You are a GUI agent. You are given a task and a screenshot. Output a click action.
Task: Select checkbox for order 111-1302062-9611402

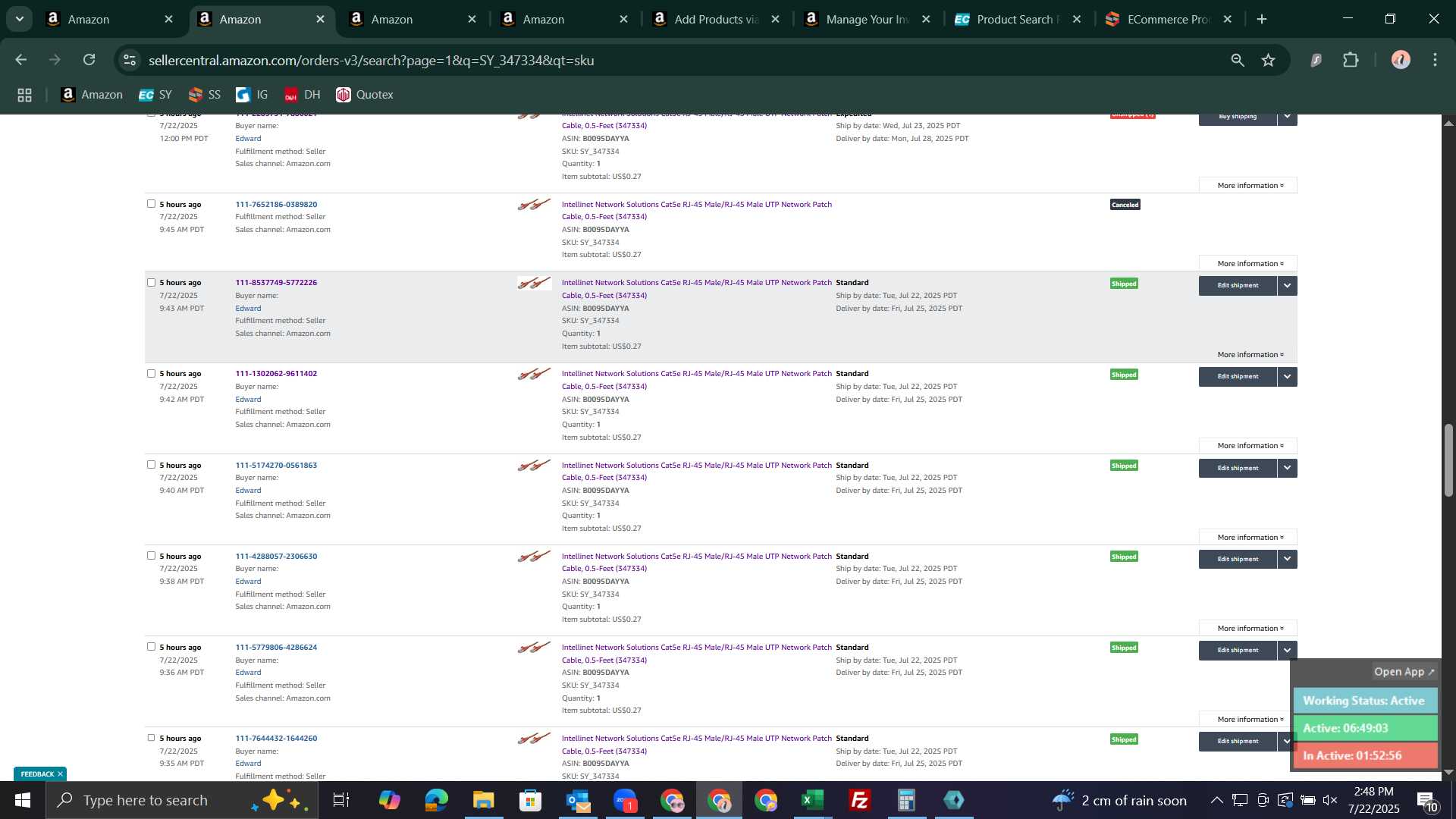pos(151,373)
